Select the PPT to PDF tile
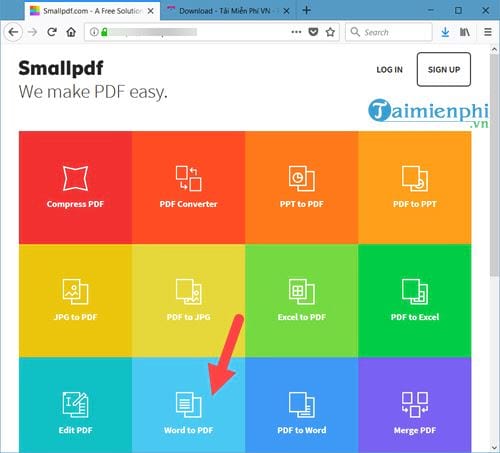 (302, 187)
